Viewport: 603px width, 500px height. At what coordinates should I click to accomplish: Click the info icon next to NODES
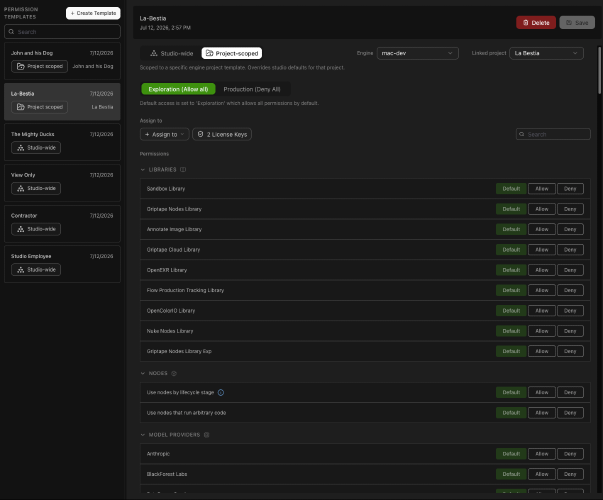point(174,373)
